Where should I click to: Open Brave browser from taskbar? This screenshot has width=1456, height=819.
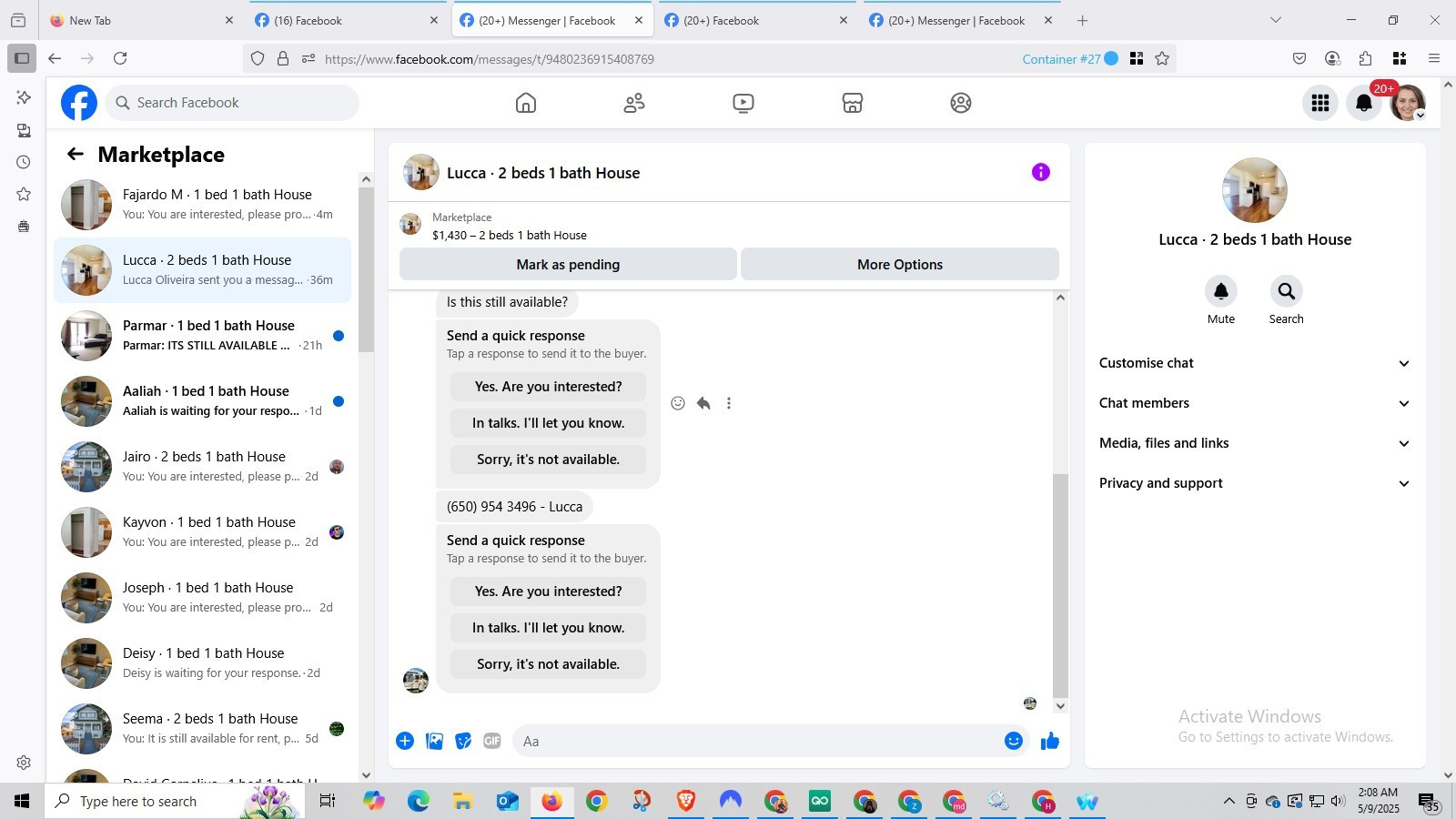tap(686, 801)
